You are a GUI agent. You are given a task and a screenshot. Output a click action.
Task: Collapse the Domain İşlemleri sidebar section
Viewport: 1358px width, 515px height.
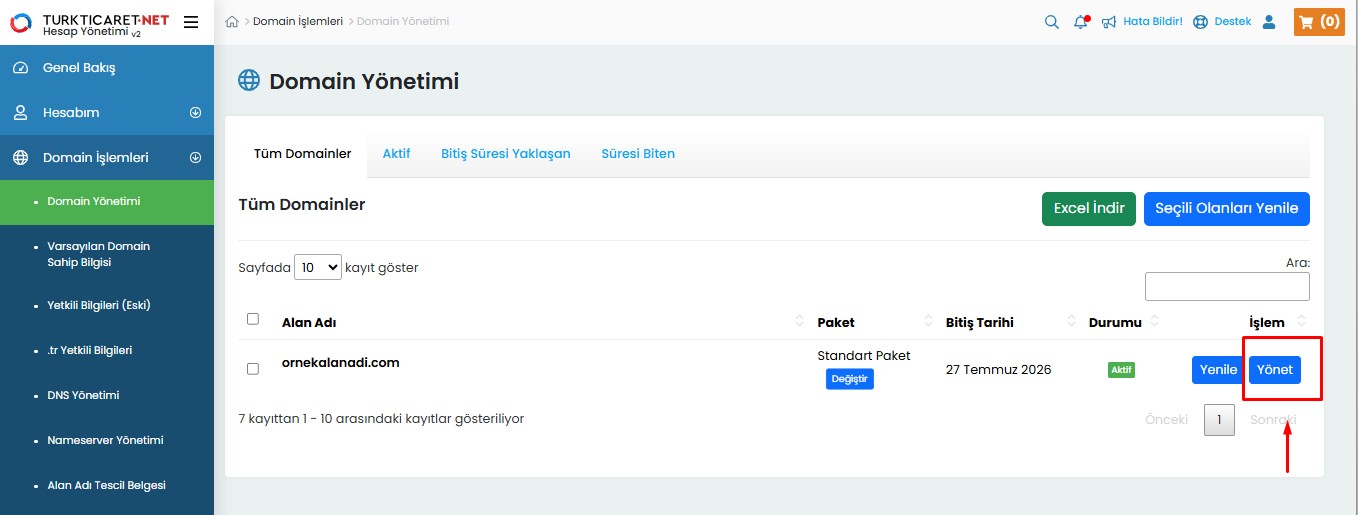(195, 158)
